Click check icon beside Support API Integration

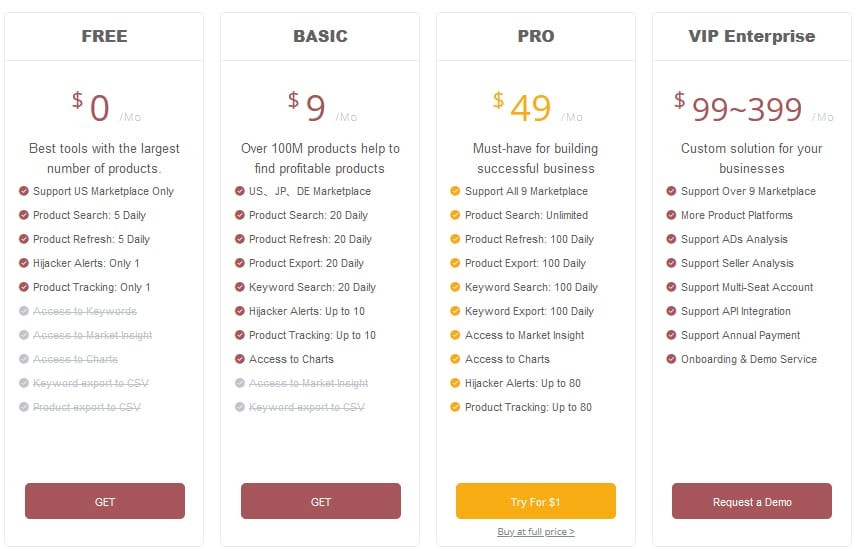(671, 311)
